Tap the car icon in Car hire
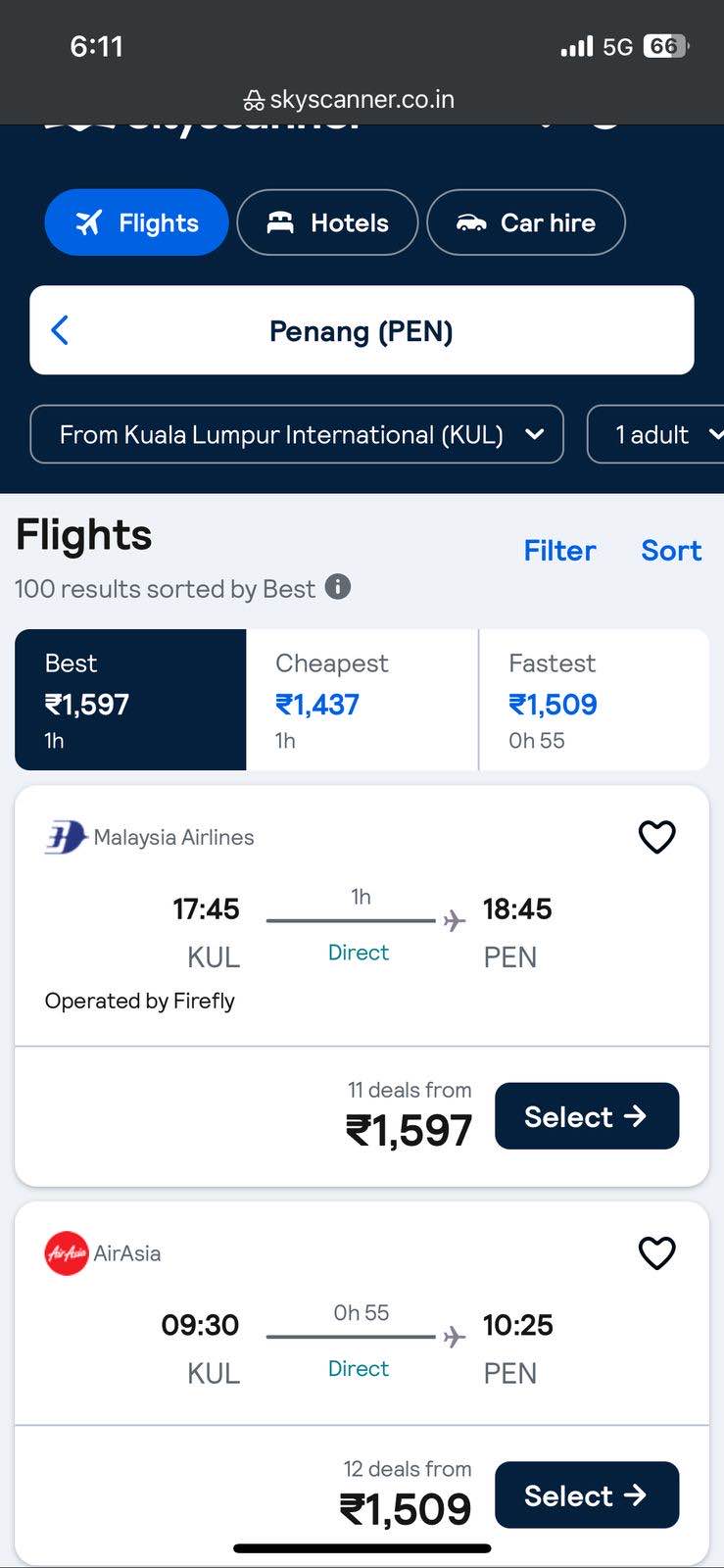 471,223
